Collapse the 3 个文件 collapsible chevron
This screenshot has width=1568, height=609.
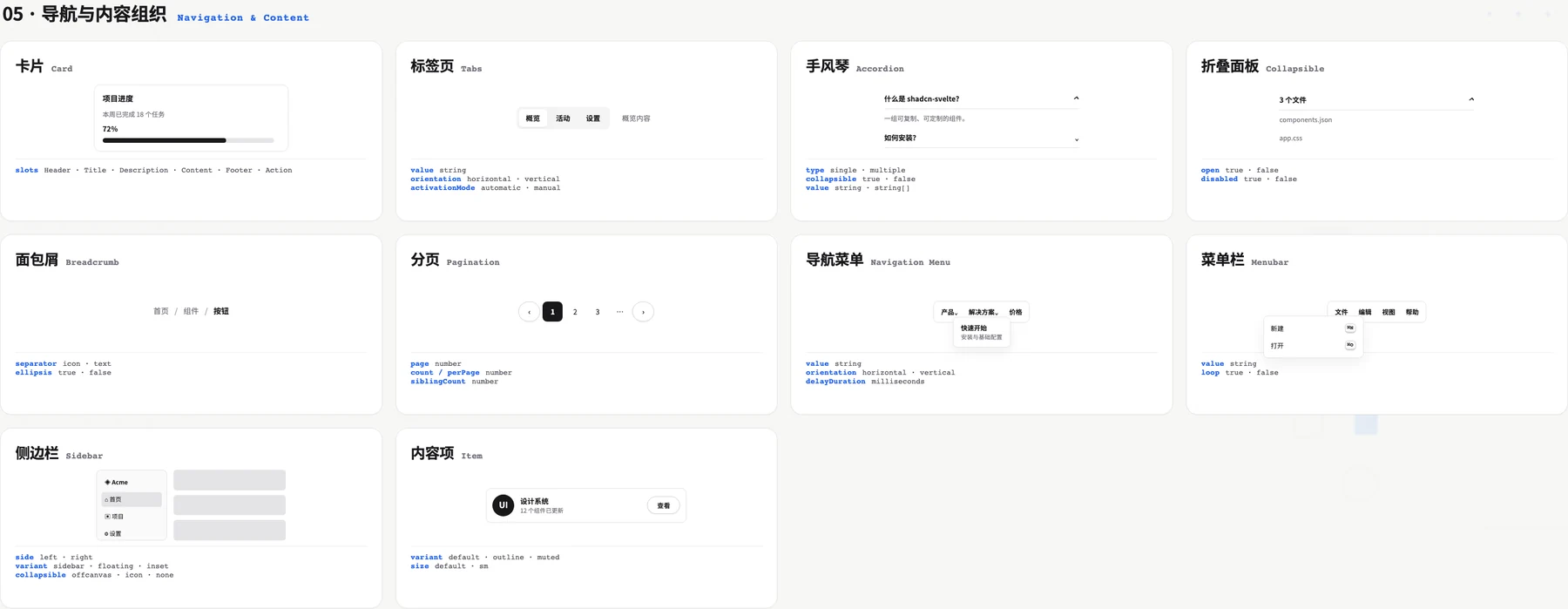point(1471,99)
